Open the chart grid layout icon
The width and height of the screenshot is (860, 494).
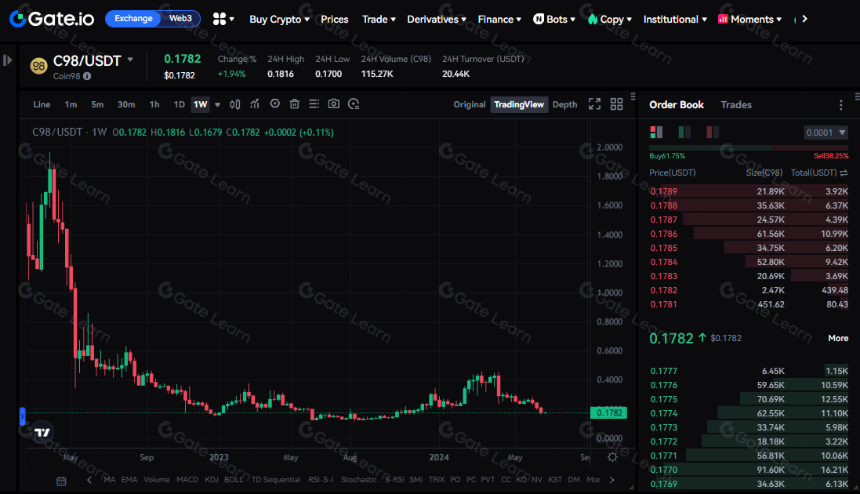coord(616,104)
